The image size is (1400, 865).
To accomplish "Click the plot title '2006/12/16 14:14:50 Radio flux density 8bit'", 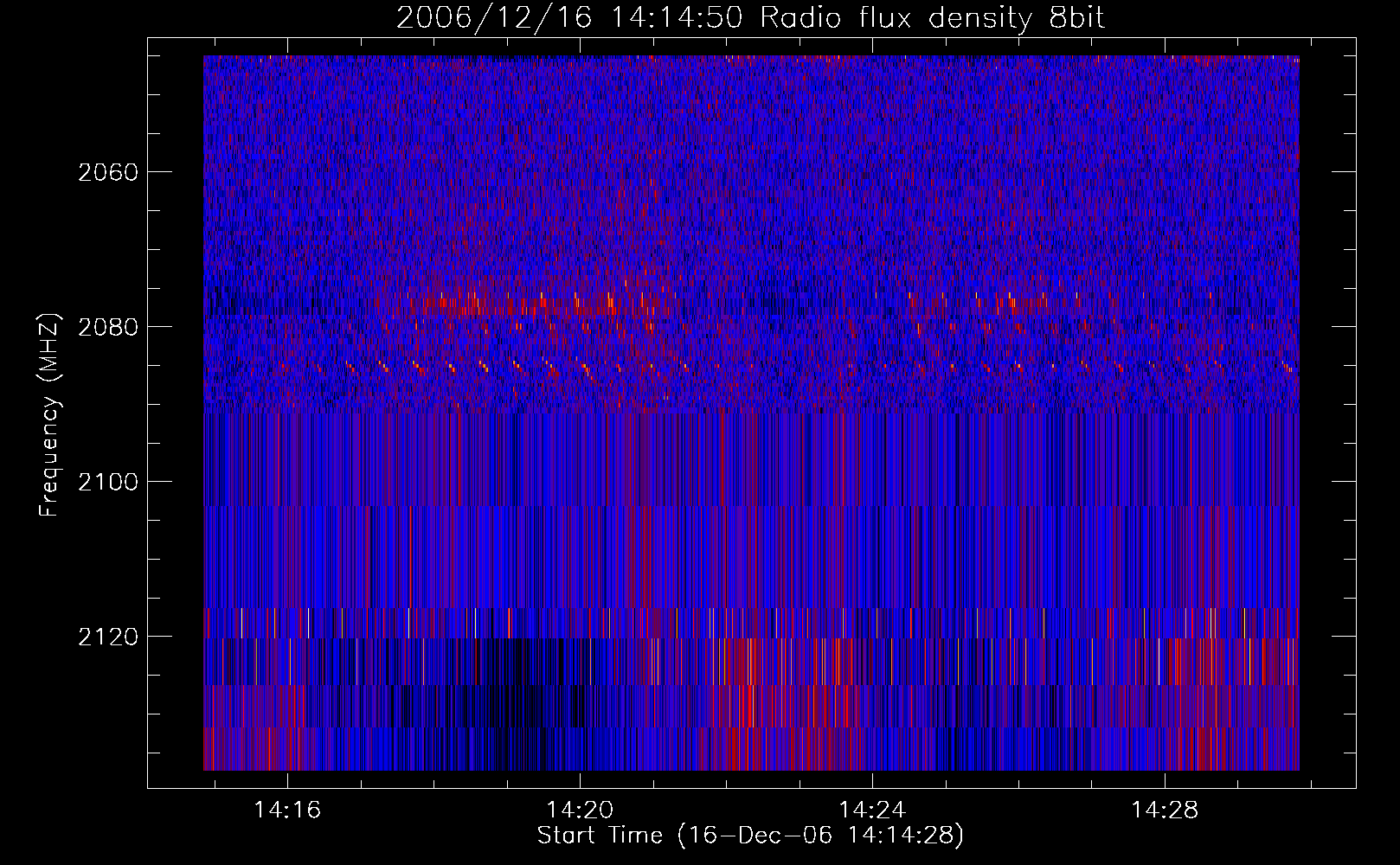I will pyautogui.click(x=750, y=17).
